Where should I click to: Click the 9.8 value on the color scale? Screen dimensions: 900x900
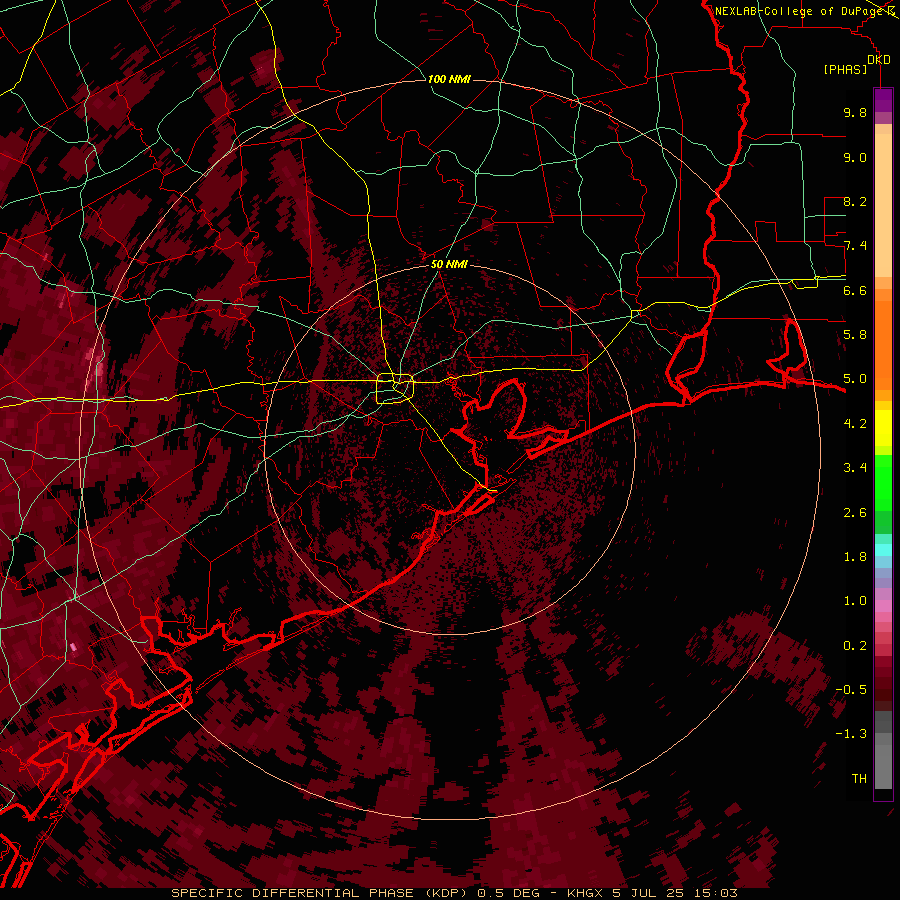[855, 112]
